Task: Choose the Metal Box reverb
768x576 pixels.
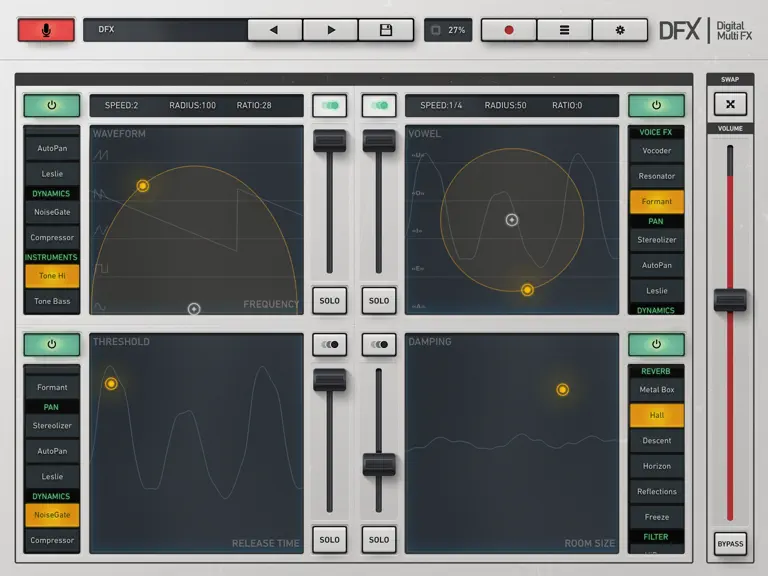Action: point(656,390)
